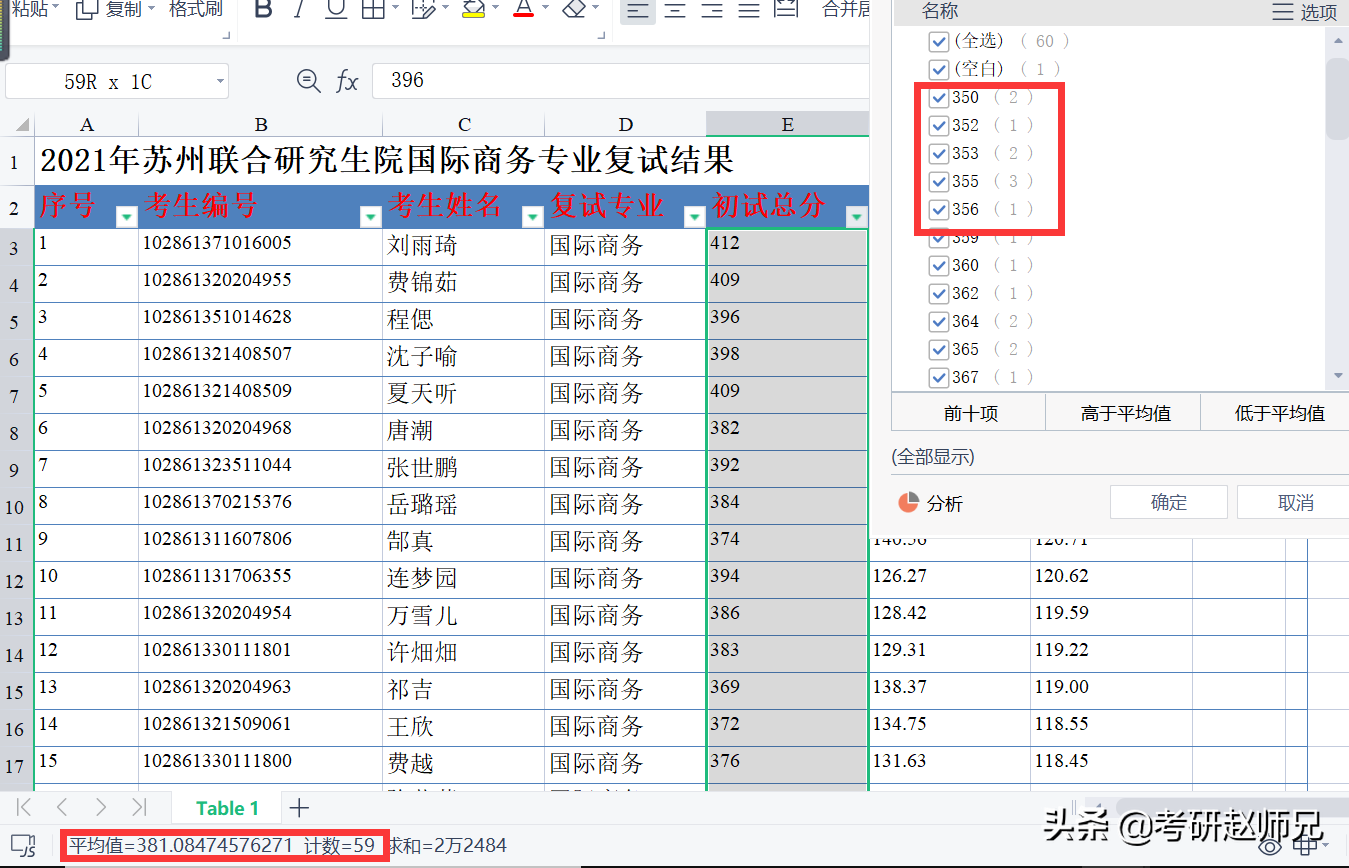This screenshot has height=868, width=1349.
Task: Click the eye icon in the status bar
Action: click(x=1270, y=845)
